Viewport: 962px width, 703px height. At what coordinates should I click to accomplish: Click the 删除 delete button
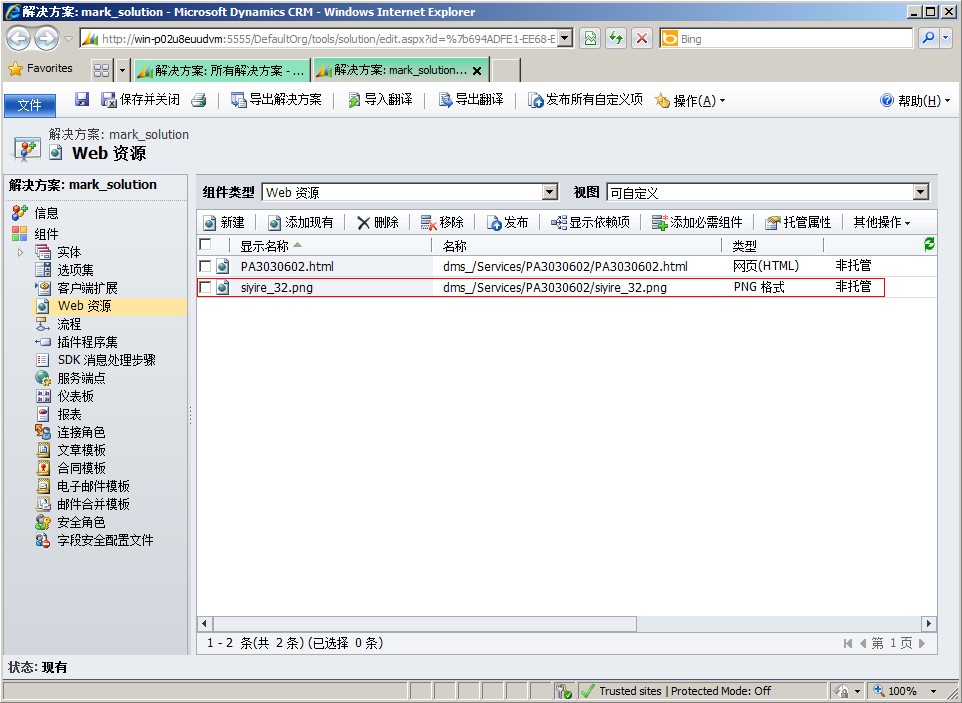tap(378, 222)
